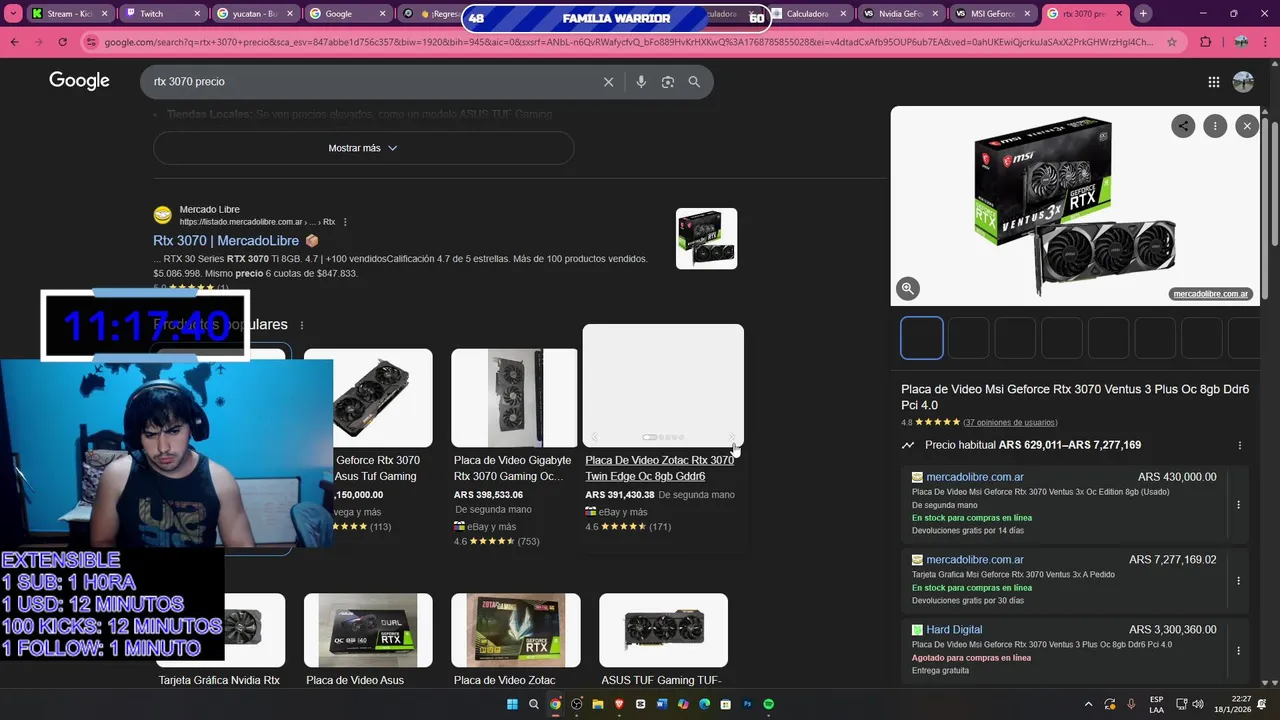Open Placa de Video Gigabyte listing

pyautogui.click(x=512, y=468)
